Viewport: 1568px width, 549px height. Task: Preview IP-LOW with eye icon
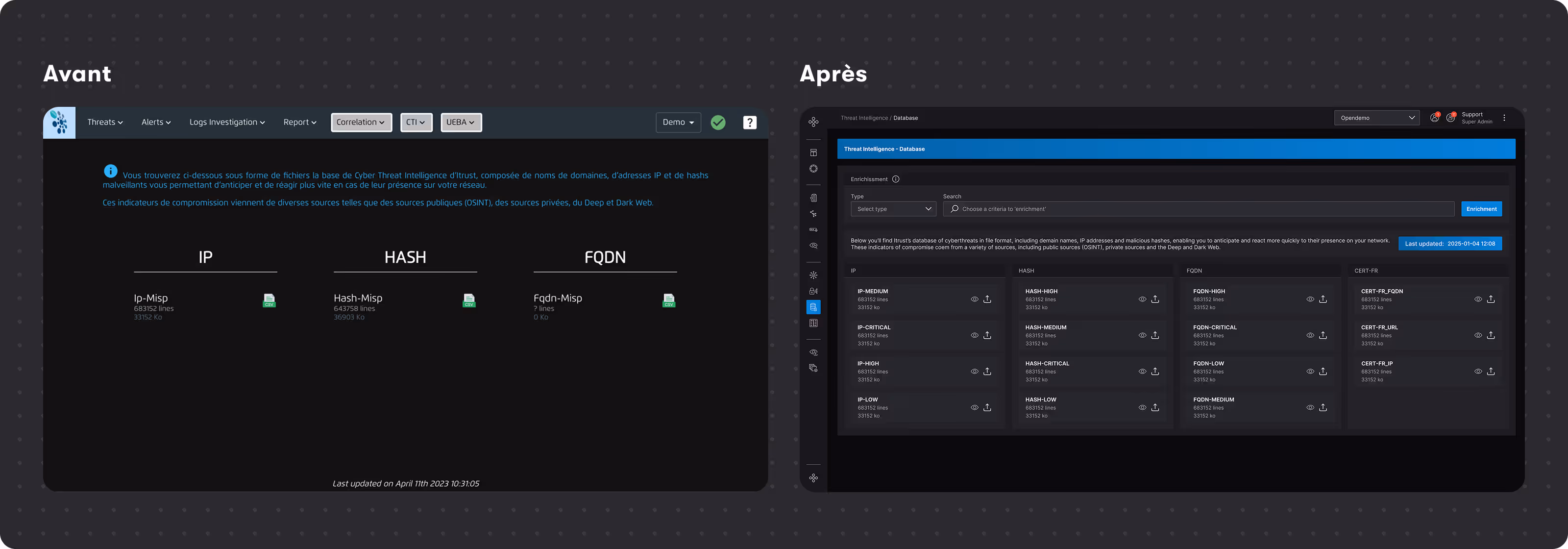(x=975, y=408)
